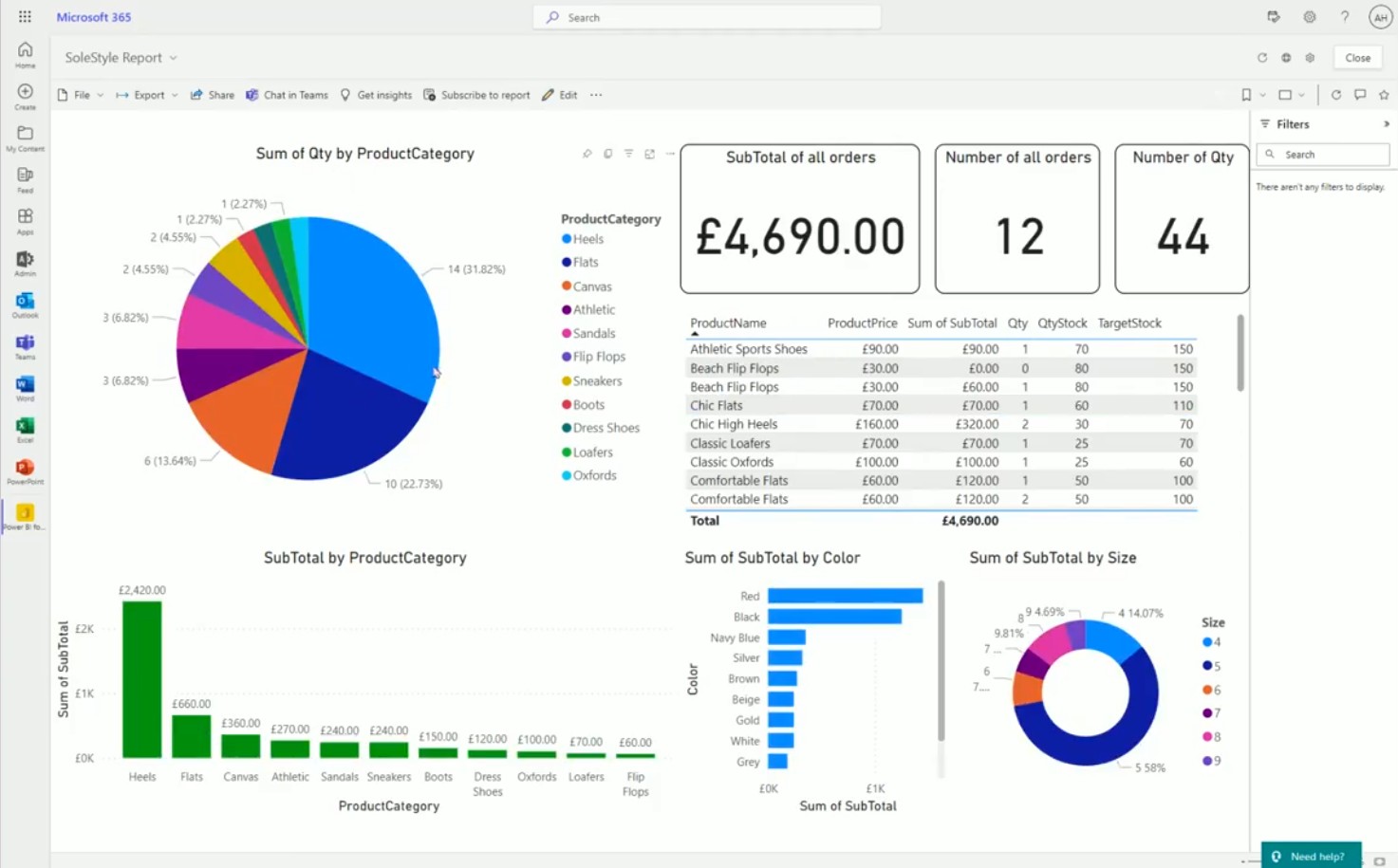Screen dimensions: 1398x868
Task: Subscribe to report
Action: coord(476,94)
